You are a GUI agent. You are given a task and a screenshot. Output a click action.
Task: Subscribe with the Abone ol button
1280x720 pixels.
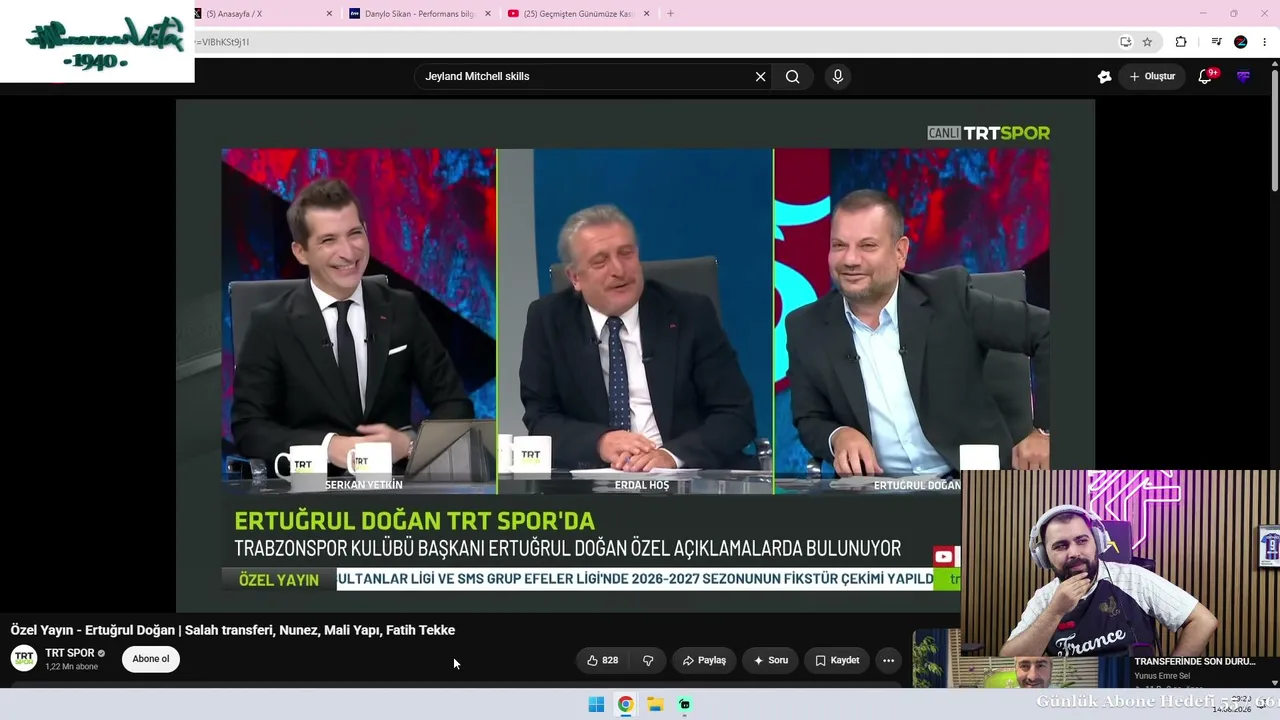click(x=151, y=659)
